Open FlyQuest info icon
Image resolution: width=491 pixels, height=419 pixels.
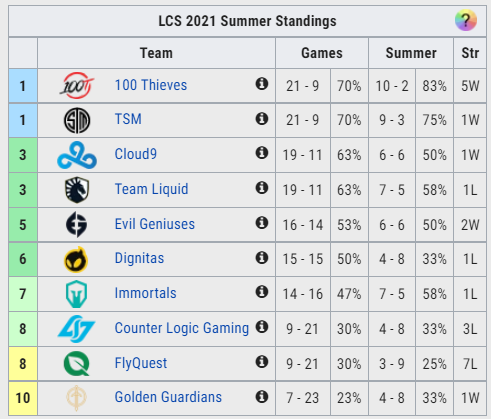(x=262, y=362)
